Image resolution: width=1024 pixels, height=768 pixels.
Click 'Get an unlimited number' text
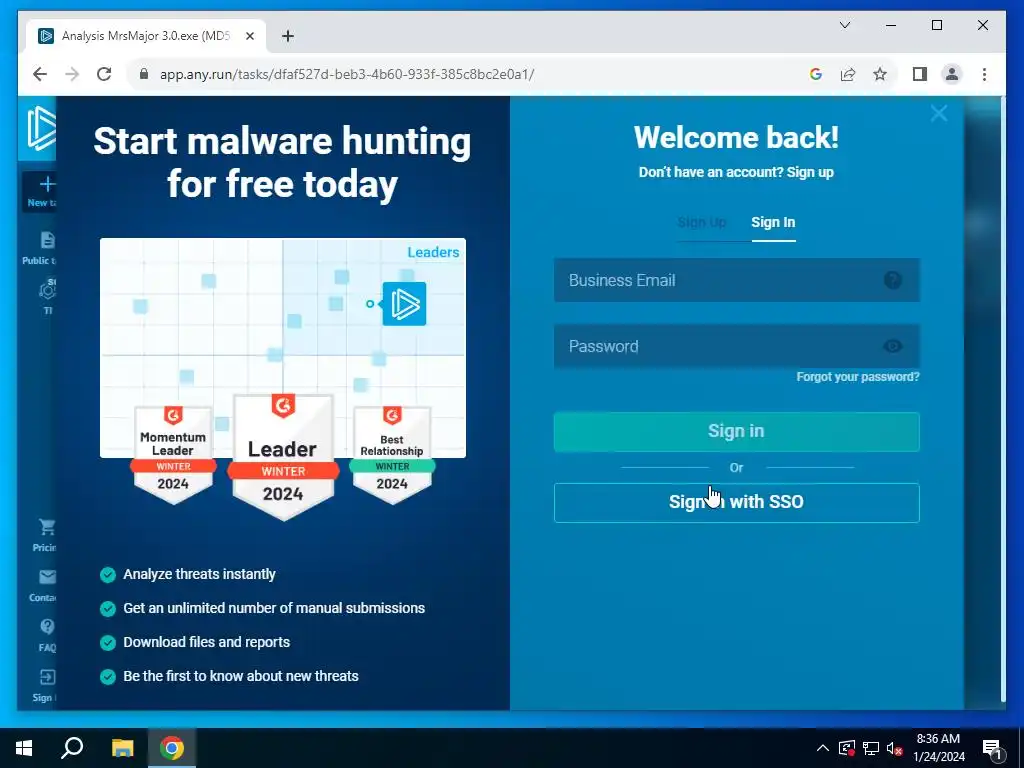[274, 608]
